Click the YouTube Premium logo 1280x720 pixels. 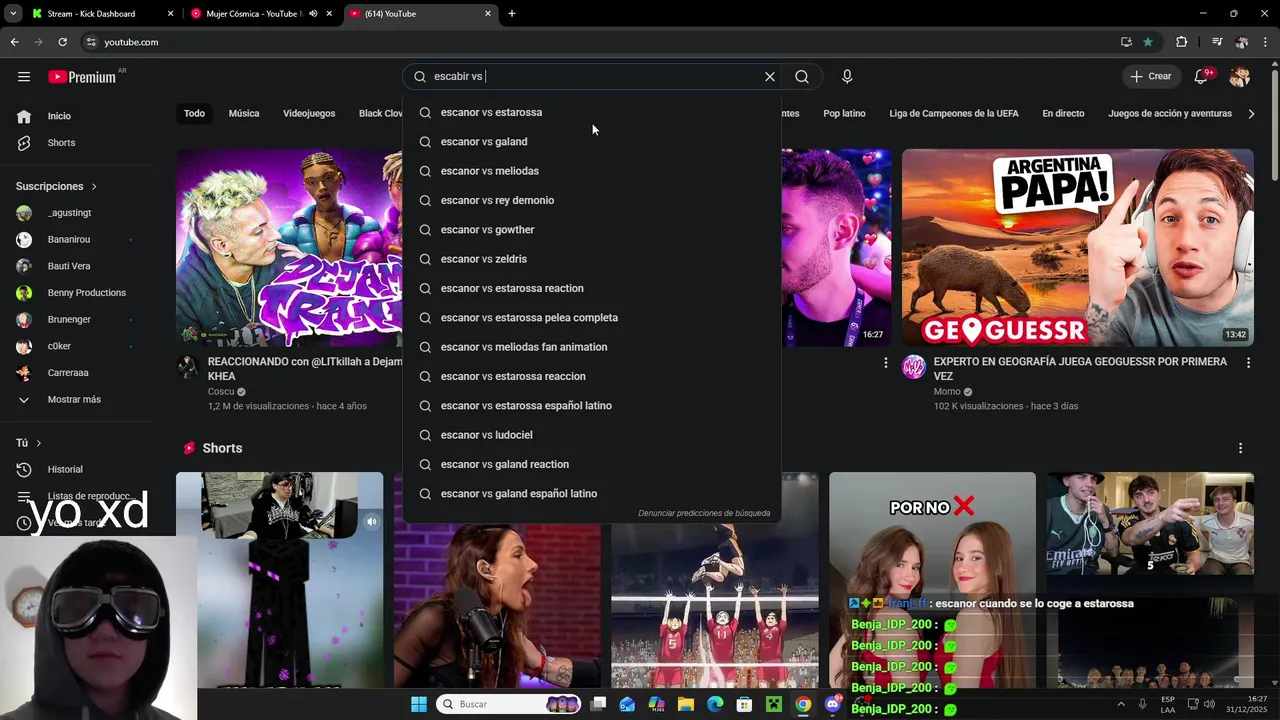[x=82, y=77]
